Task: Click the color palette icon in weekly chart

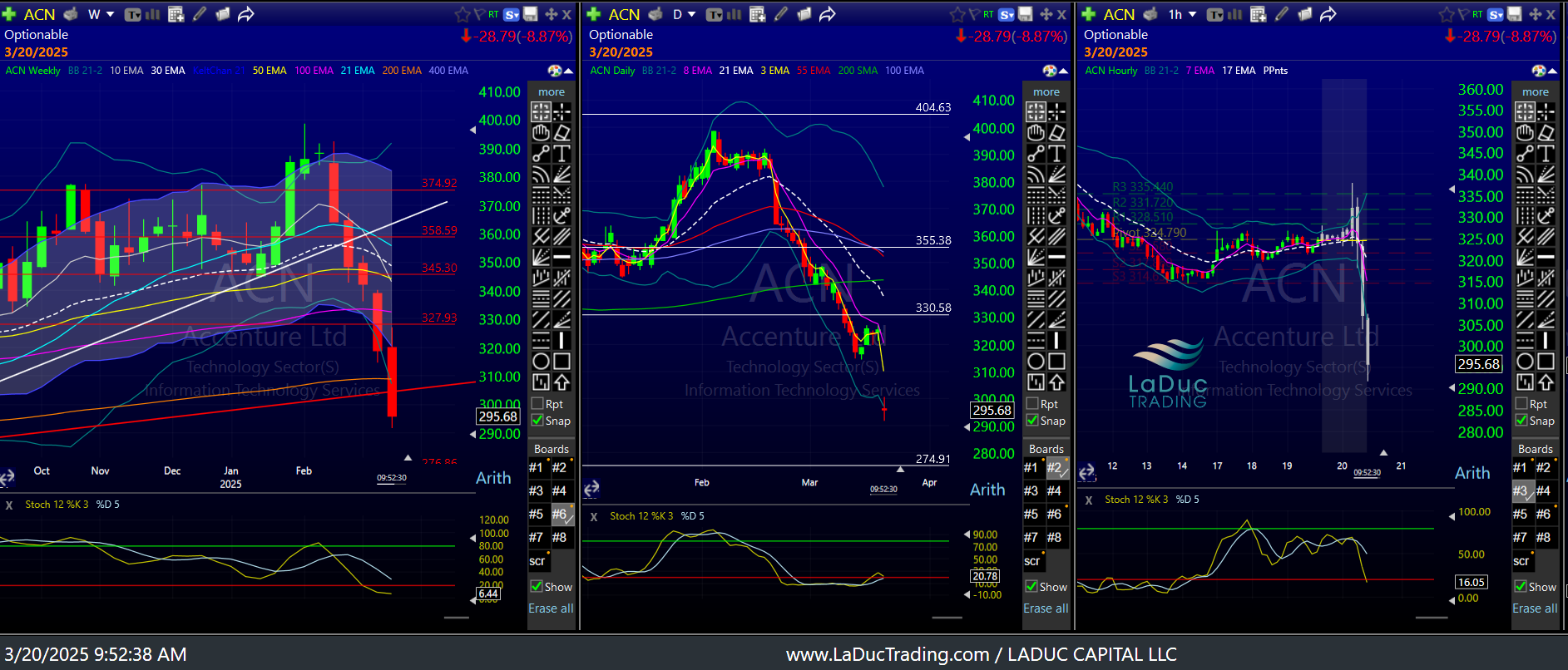Action: pos(554,71)
